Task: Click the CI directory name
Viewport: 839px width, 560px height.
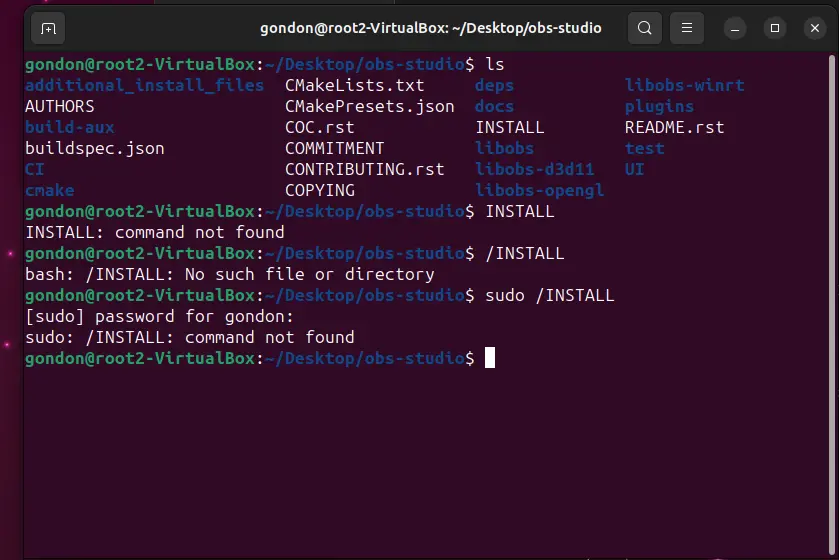Action: pos(35,170)
